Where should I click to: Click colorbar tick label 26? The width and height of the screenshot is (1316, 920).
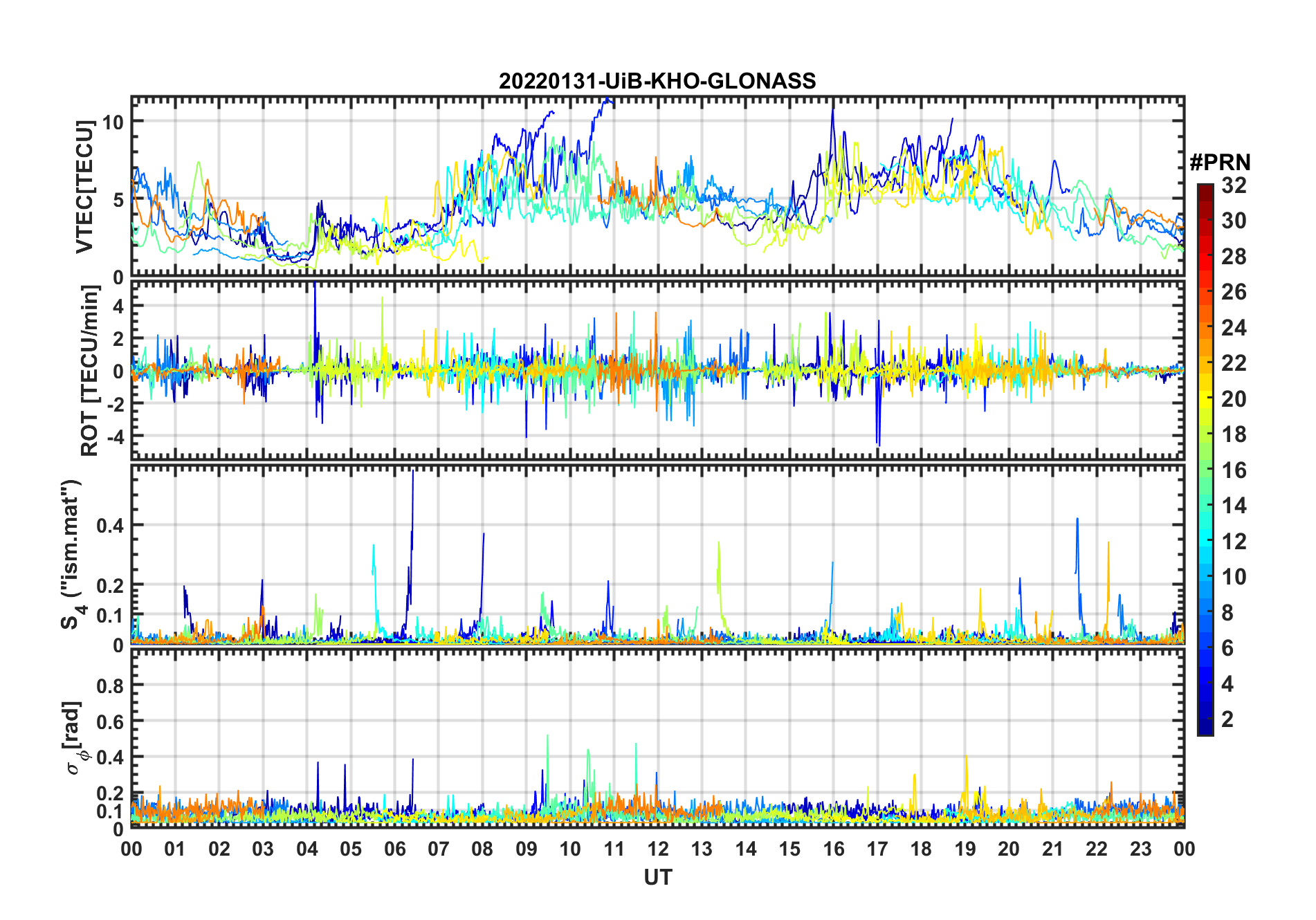(x=1234, y=292)
